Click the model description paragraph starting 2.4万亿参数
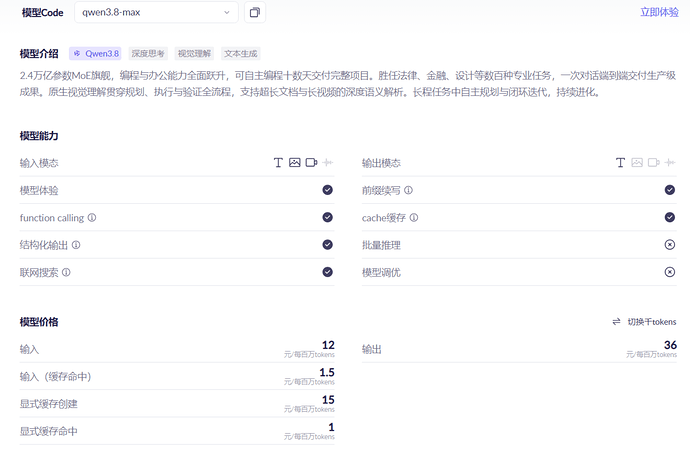The width and height of the screenshot is (690, 456). (x=348, y=84)
